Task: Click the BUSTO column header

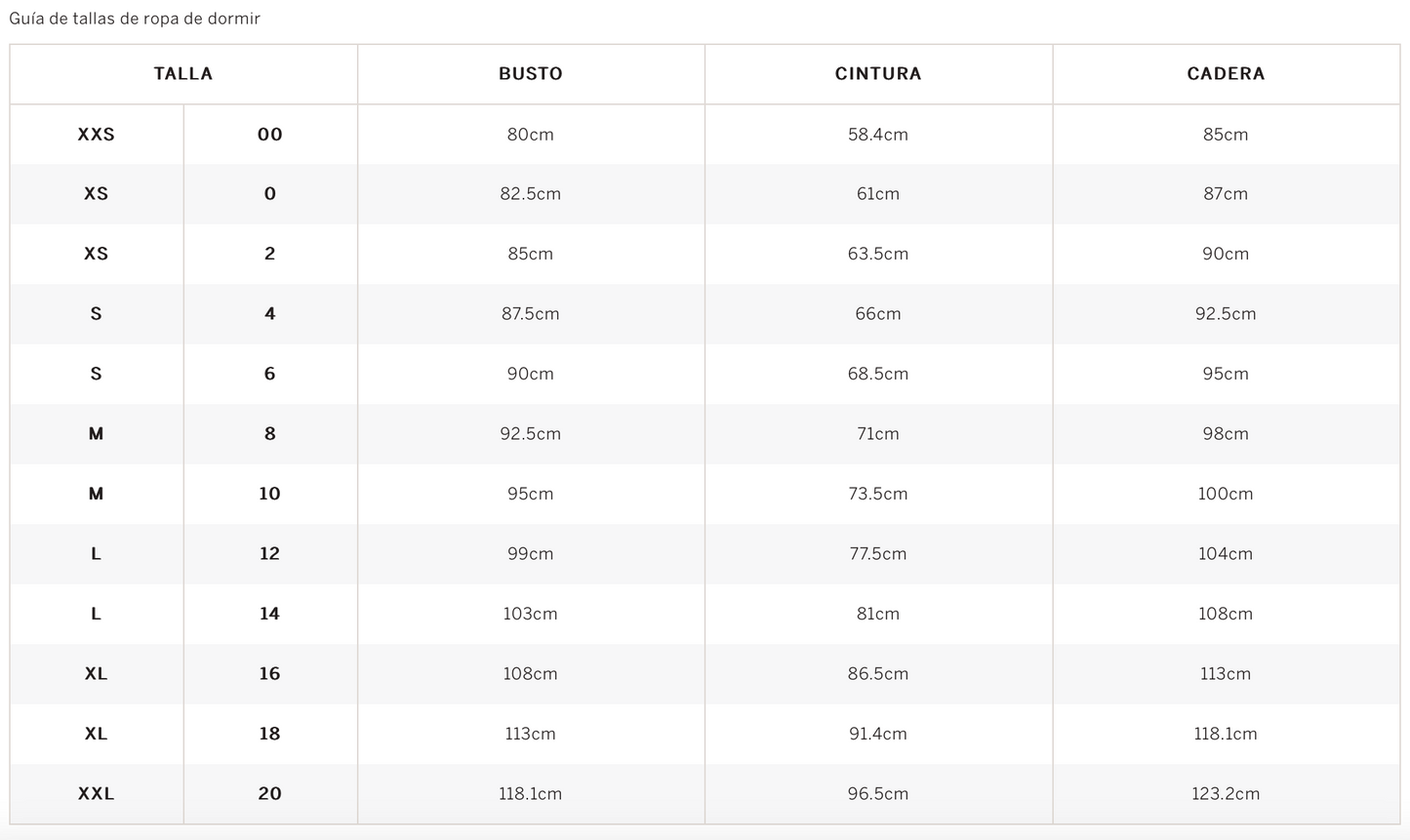Action: pos(531,74)
